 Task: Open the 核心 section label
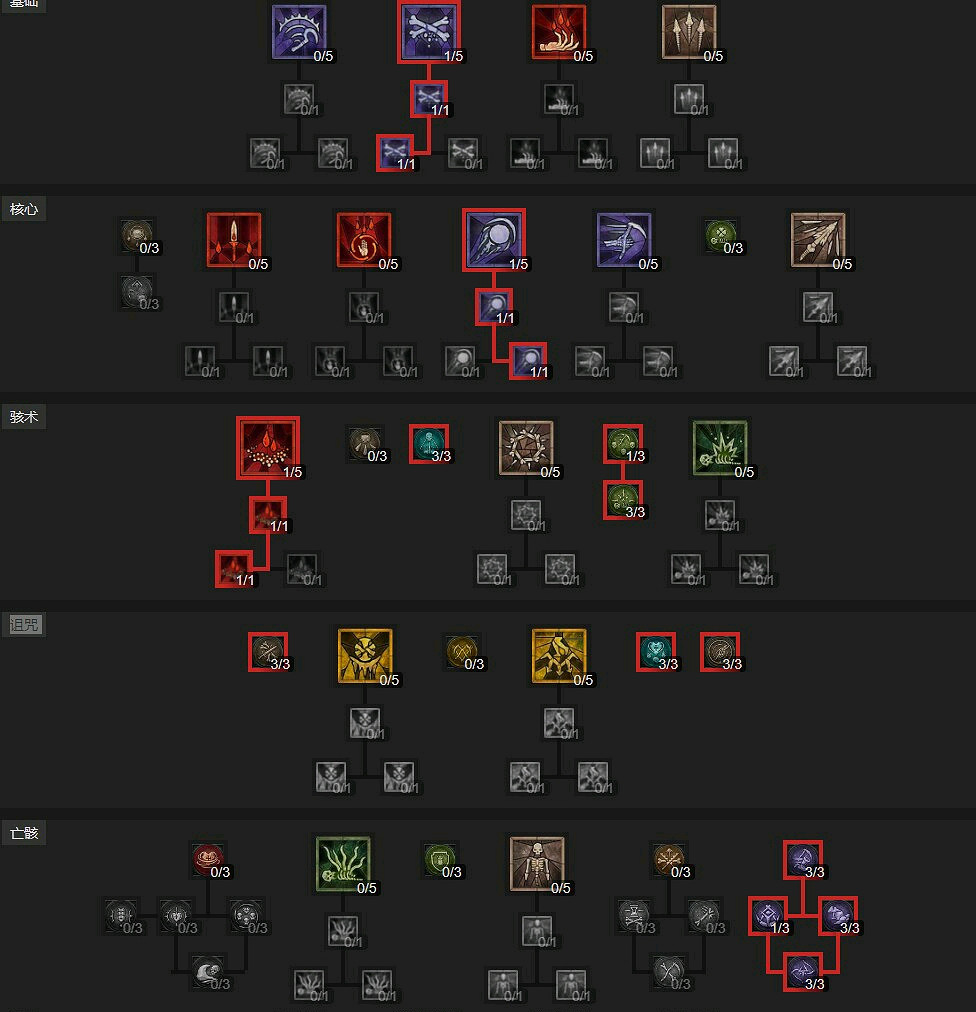[23, 209]
